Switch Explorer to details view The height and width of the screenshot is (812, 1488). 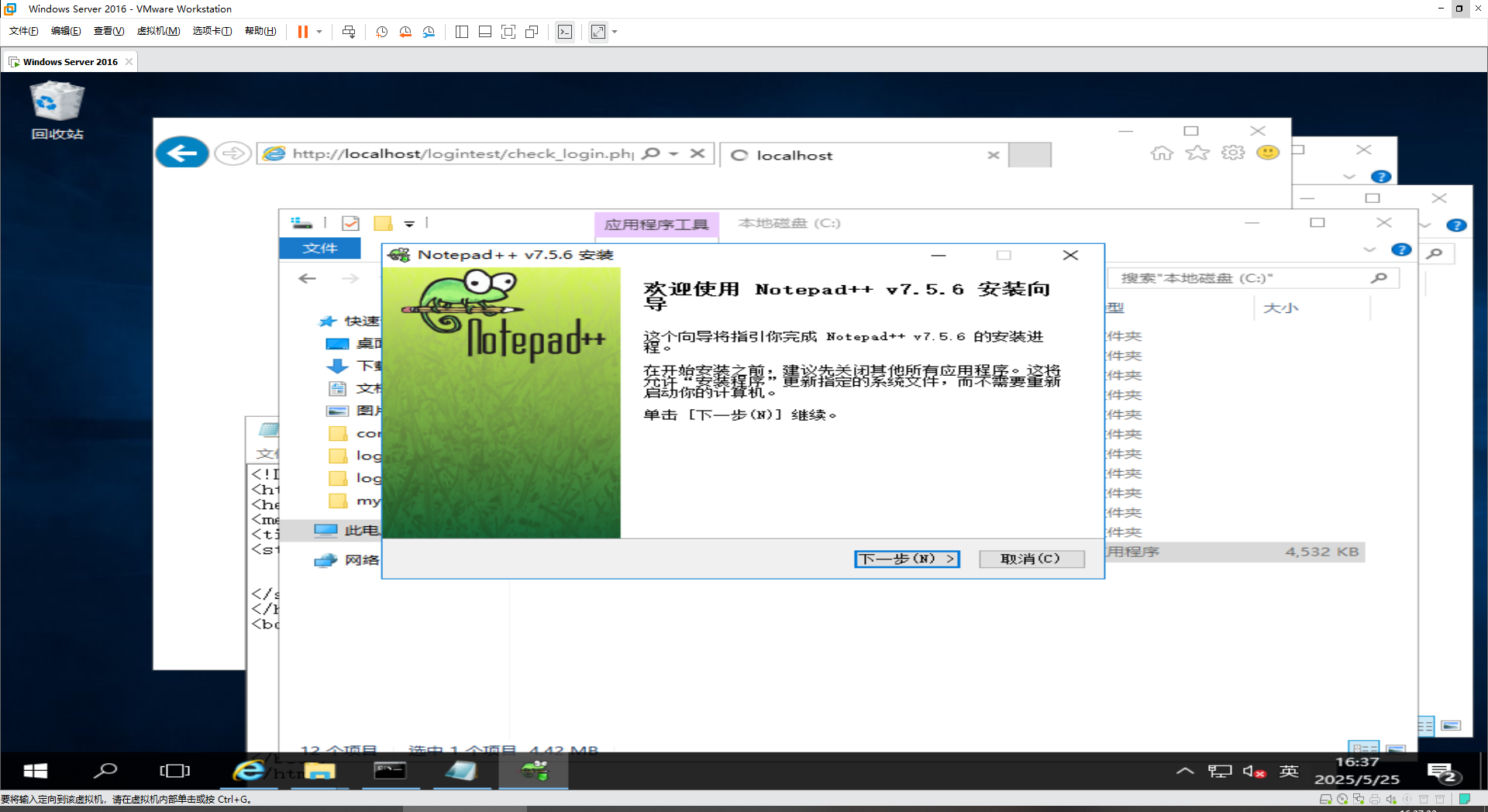click(1364, 748)
